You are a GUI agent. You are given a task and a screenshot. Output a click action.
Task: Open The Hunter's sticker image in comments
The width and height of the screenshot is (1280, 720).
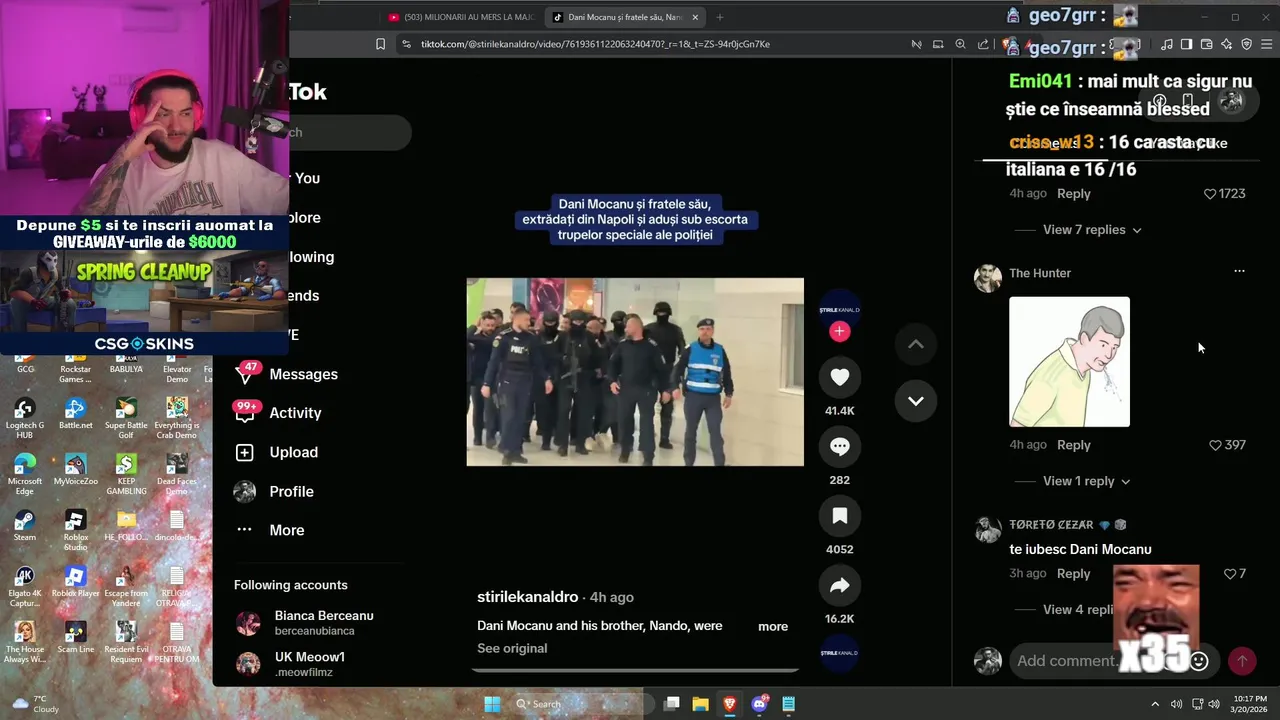coord(1069,362)
